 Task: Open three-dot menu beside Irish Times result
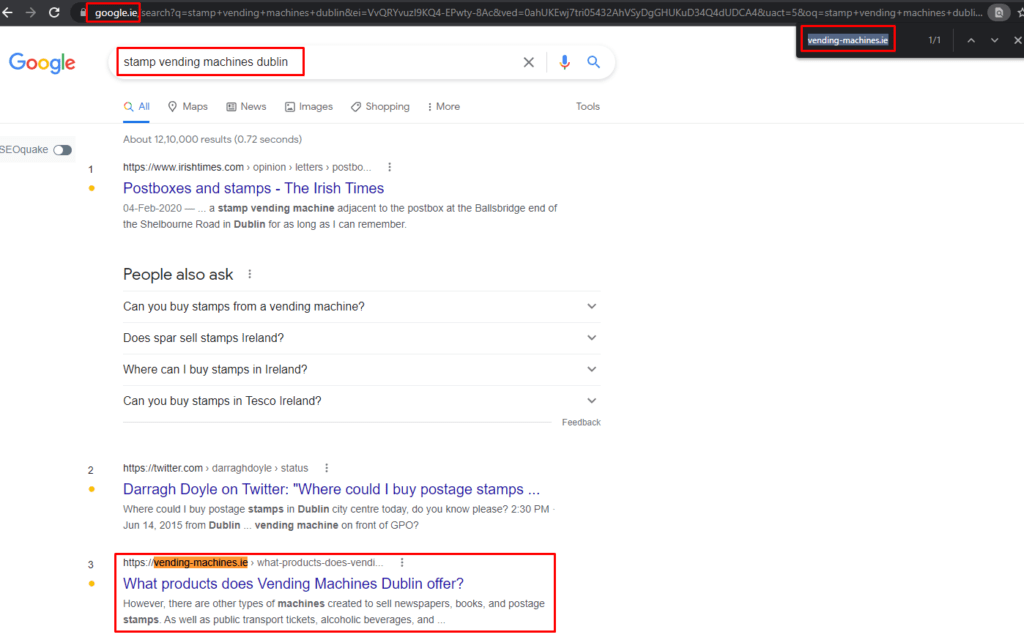coord(389,167)
